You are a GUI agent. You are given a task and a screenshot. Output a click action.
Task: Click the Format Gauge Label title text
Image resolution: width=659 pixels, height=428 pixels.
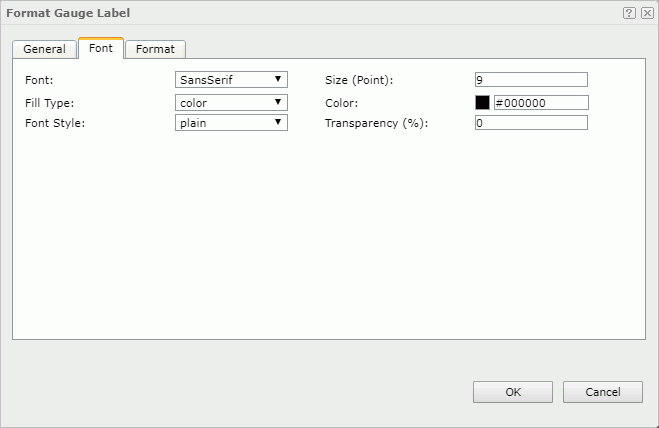click(68, 13)
